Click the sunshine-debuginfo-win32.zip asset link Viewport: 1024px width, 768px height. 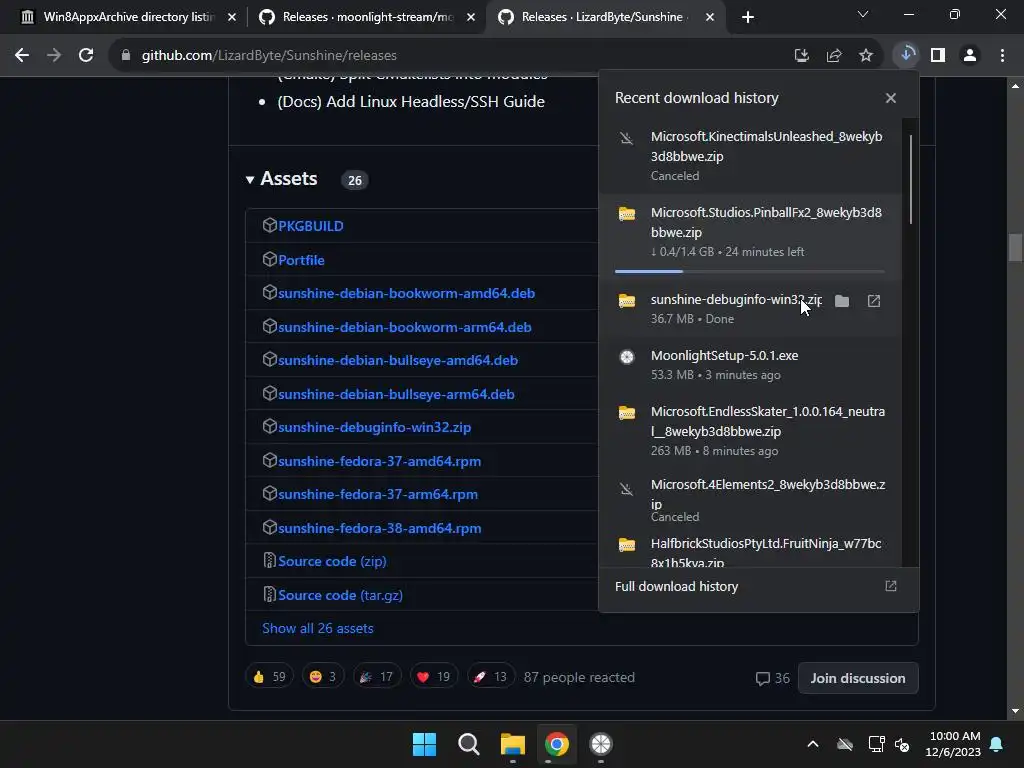(x=374, y=427)
